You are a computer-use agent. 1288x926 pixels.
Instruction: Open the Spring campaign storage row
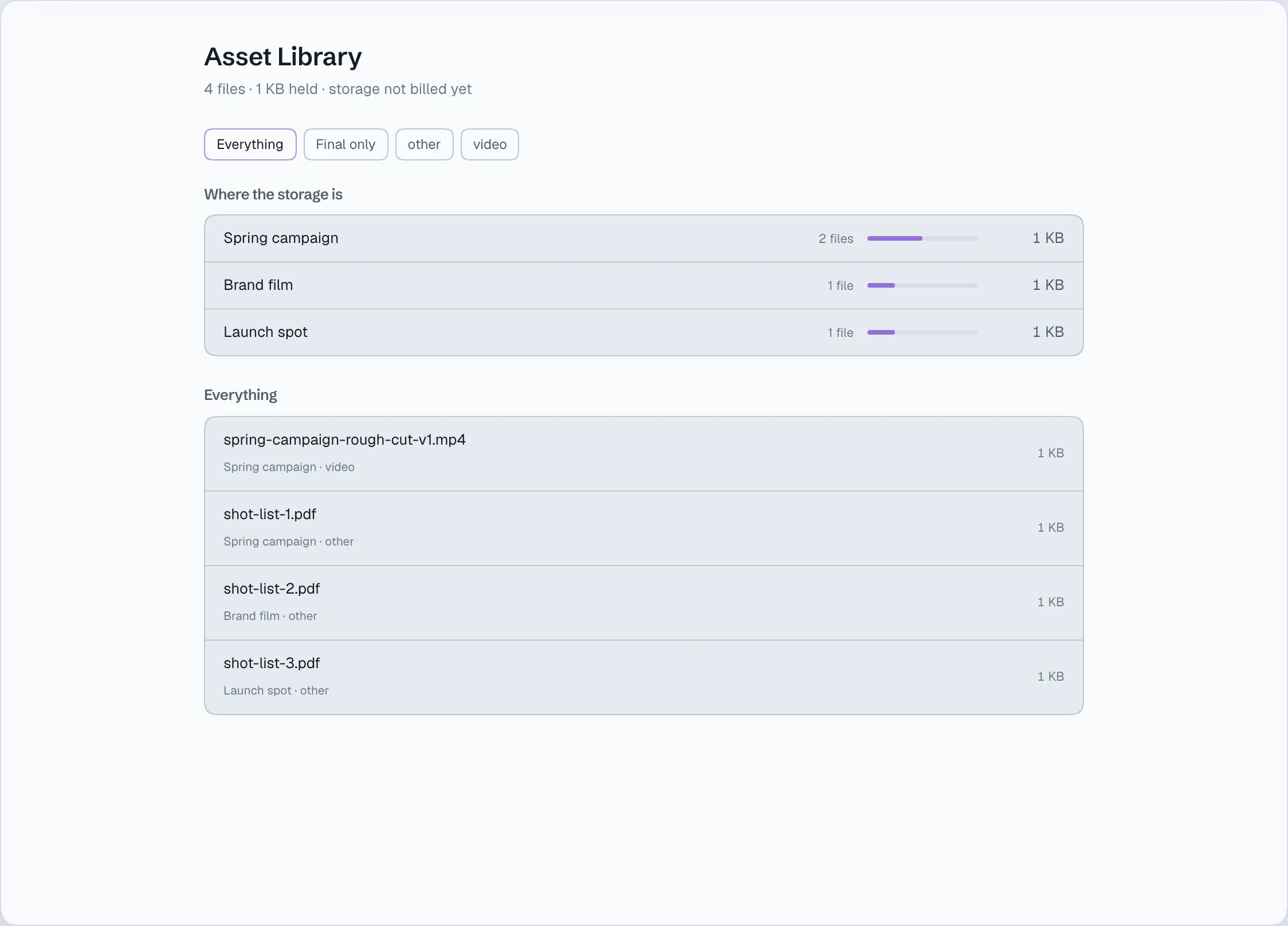[643, 238]
